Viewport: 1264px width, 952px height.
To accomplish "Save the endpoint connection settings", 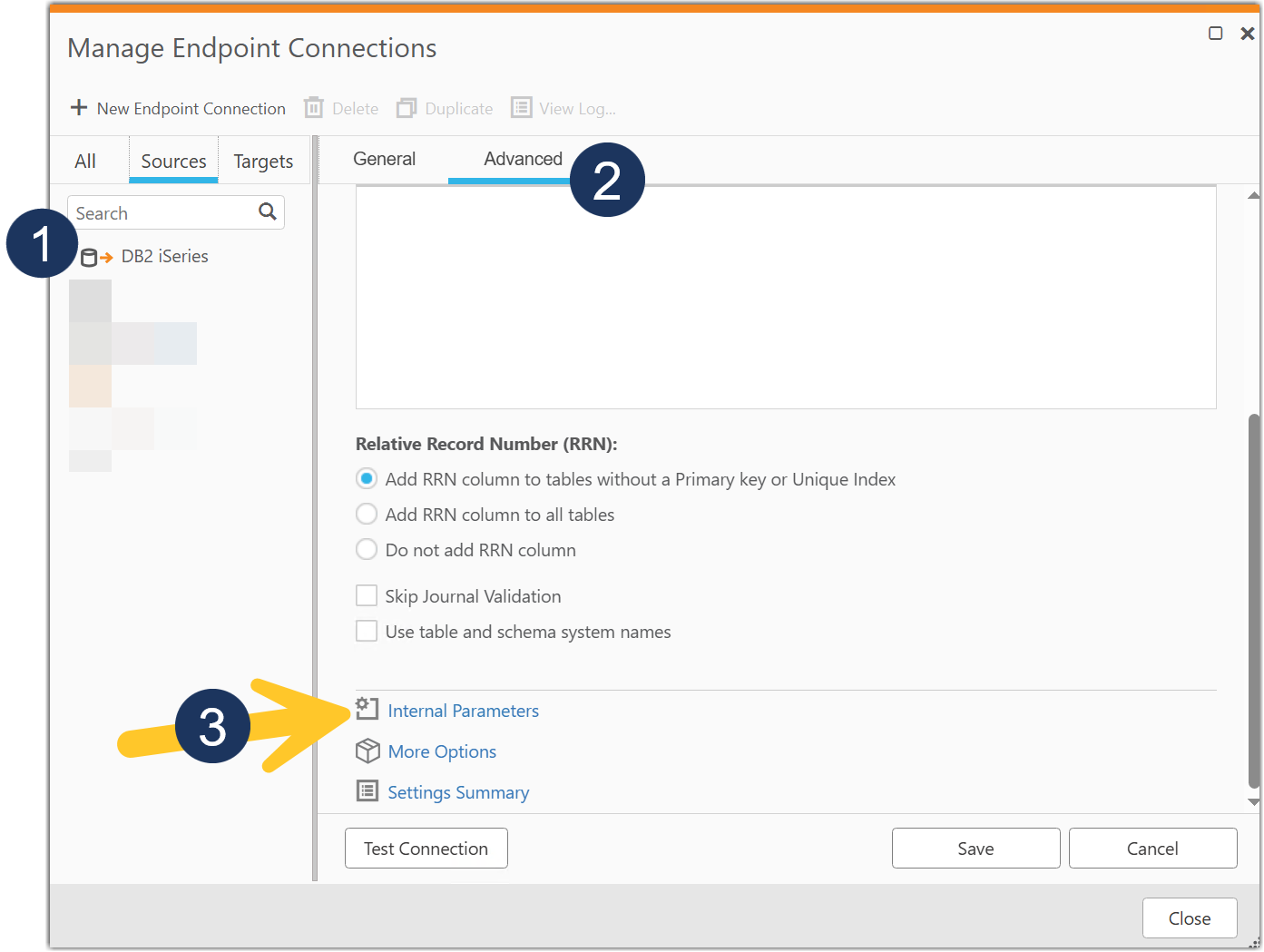I will tap(975, 848).
